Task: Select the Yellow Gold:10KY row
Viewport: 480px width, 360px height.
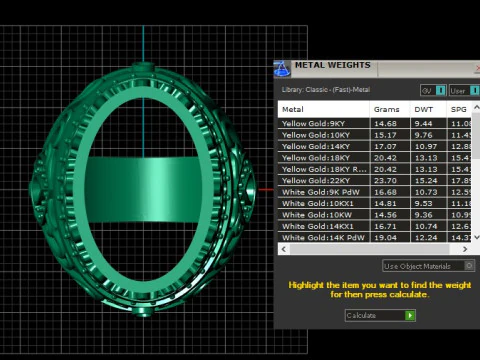Action: (375, 135)
